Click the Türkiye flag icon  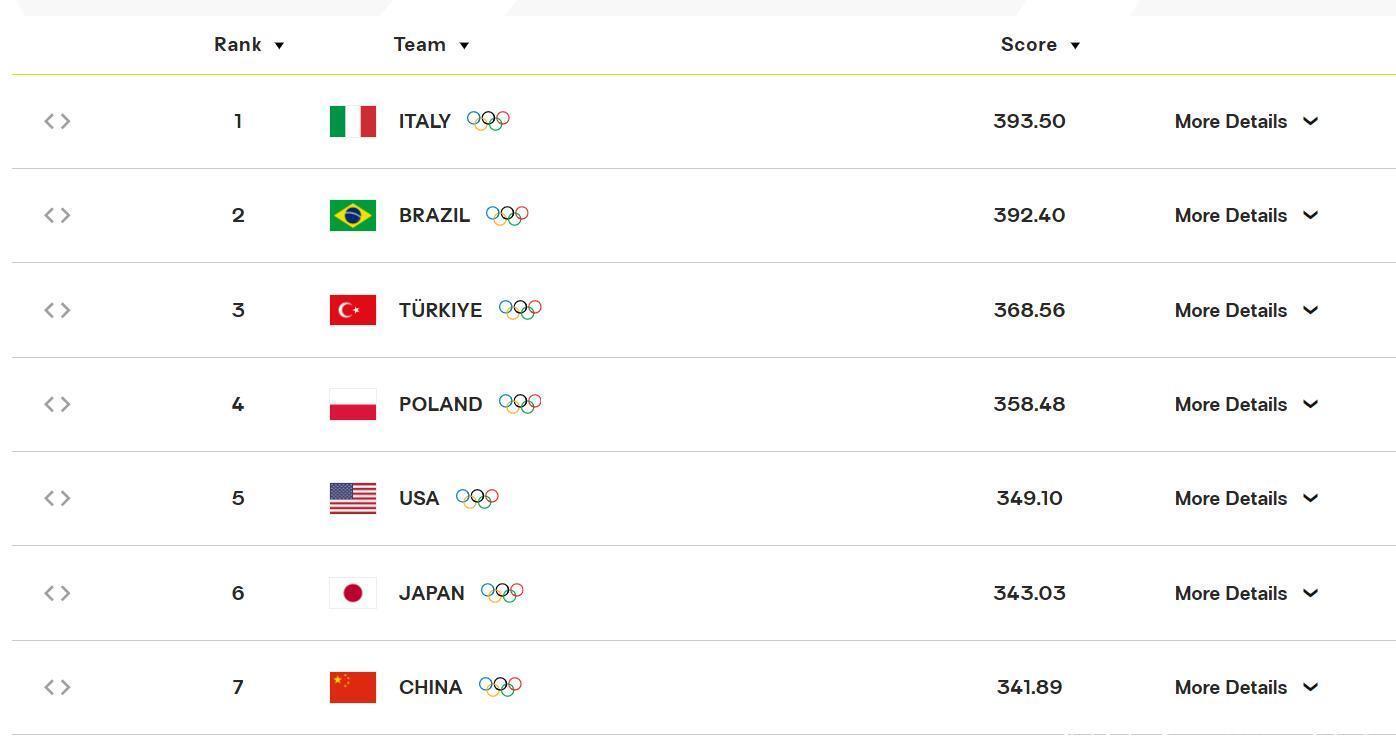[352, 310]
